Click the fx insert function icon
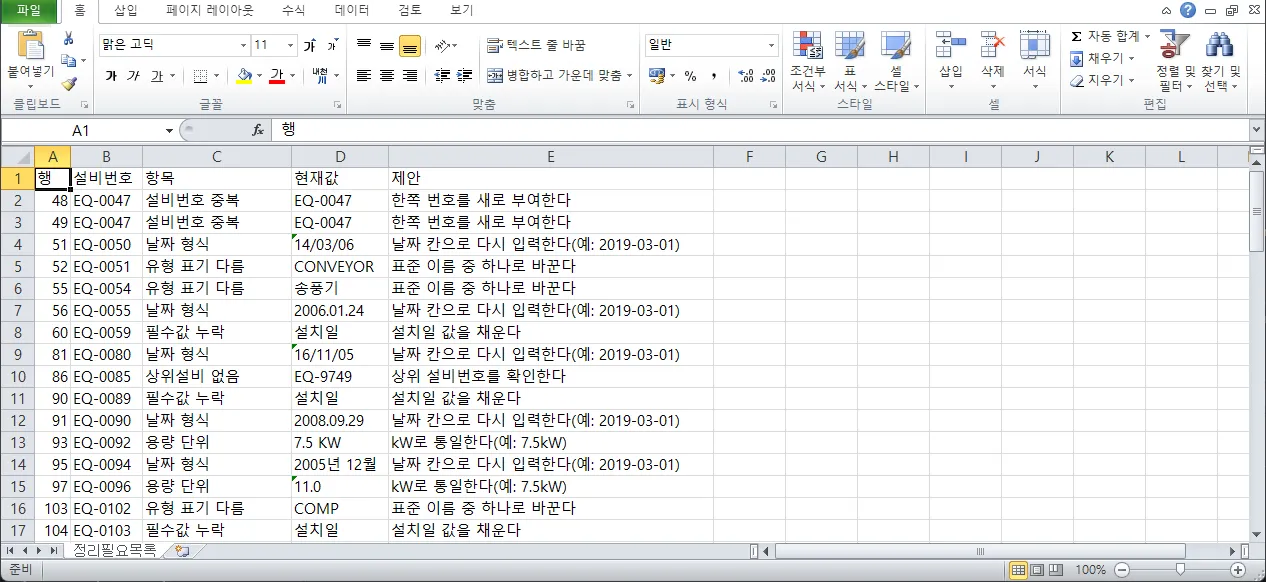 pos(257,130)
